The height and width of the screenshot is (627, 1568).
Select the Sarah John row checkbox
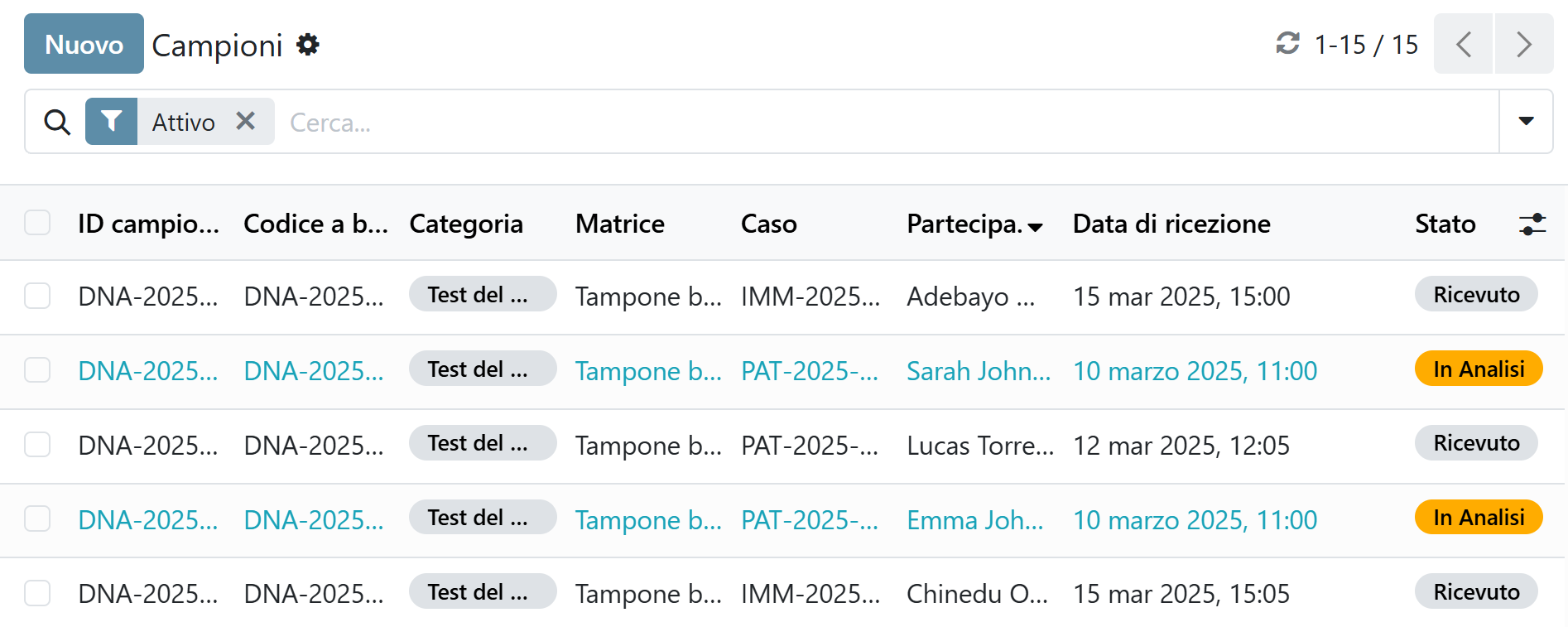click(x=37, y=370)
